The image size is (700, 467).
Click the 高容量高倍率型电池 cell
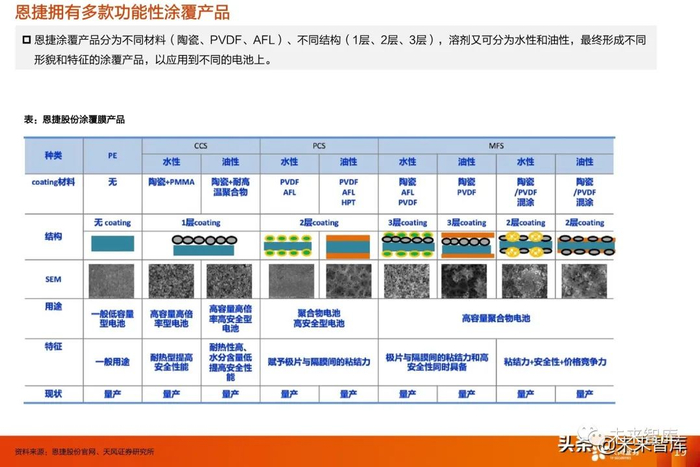pyautogui.click(x=171, y=319)
